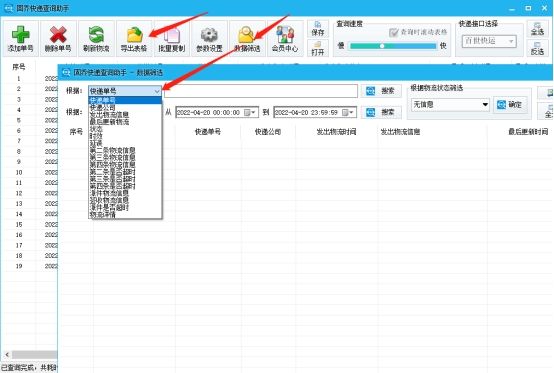Refresh logistics with 刷新物流 icon
554x373 pixels.
point(96,38)
